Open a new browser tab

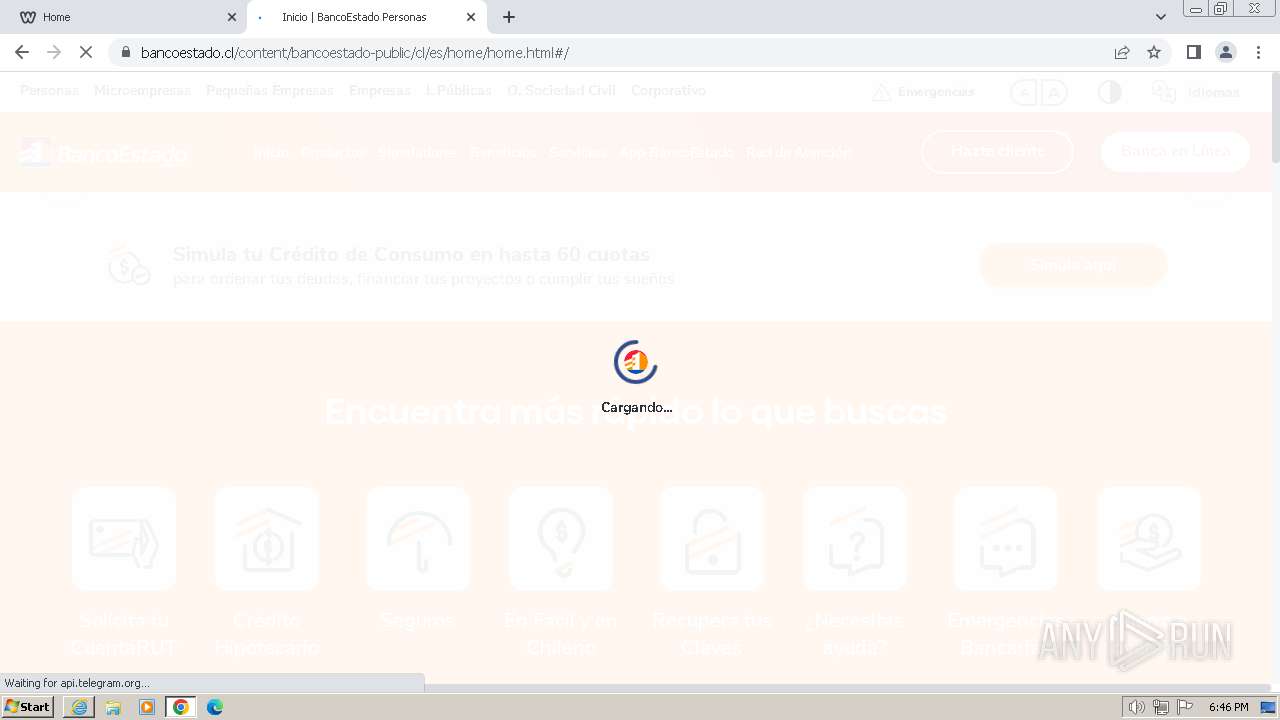[x=509, y=17]
